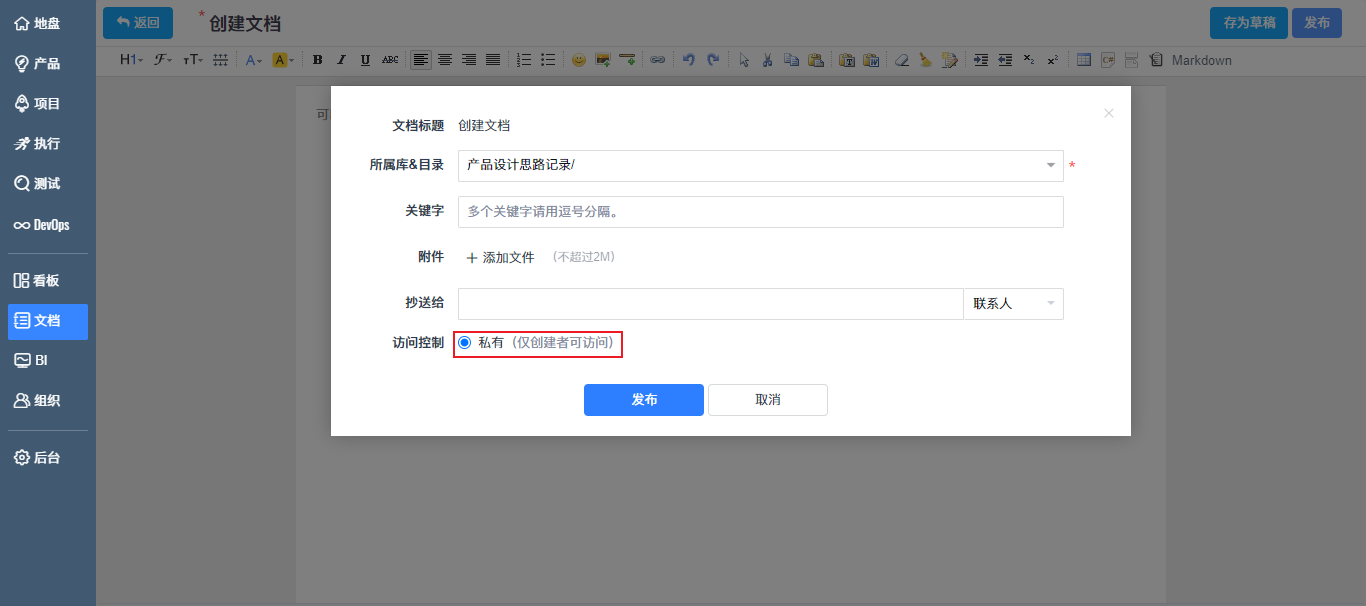Undo the last edit with the undo icon
Image resolution: width=1366 pixels, height=606 pixels.
[690, 60]
